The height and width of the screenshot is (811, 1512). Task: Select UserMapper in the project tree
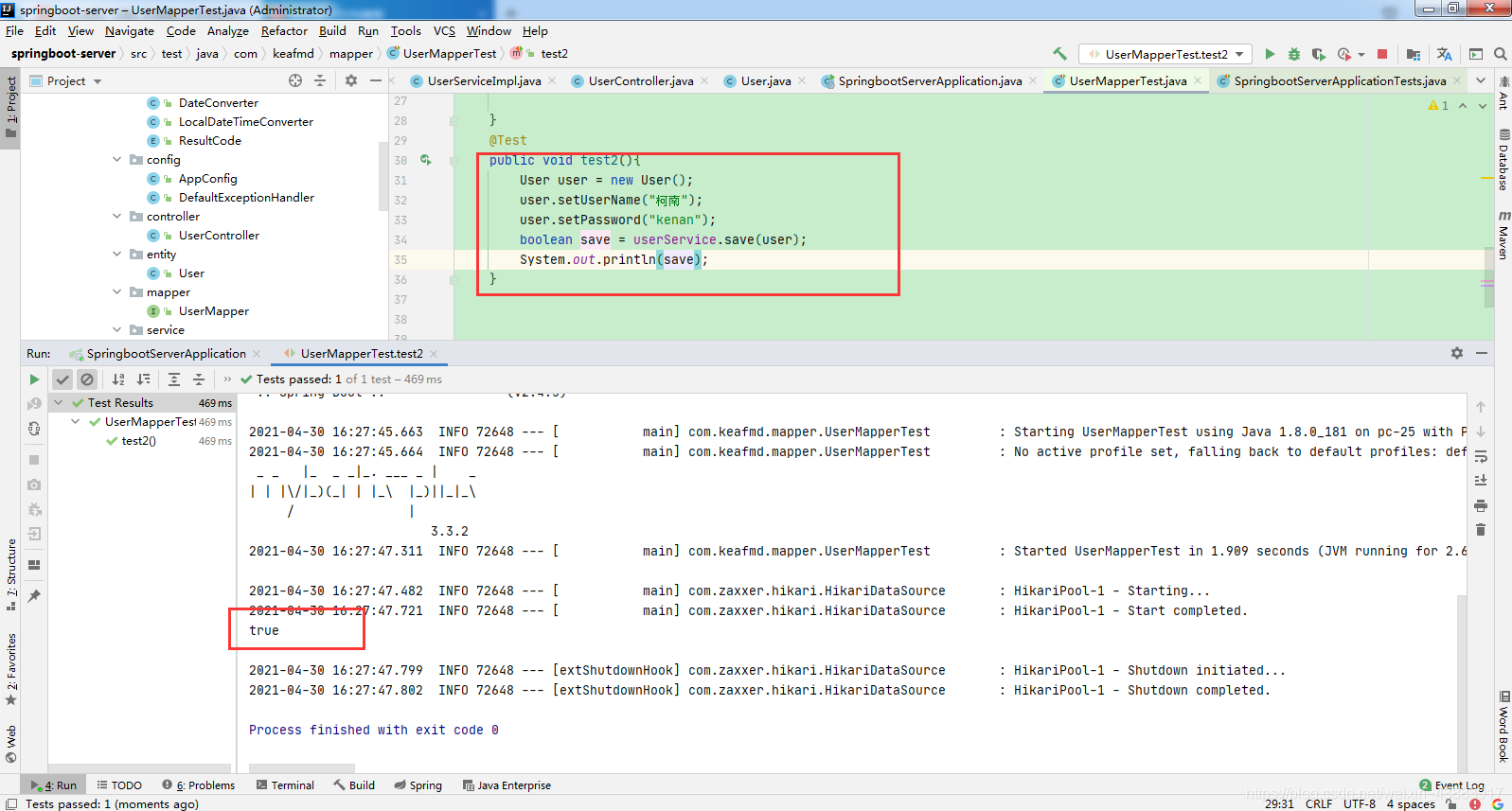214,311
